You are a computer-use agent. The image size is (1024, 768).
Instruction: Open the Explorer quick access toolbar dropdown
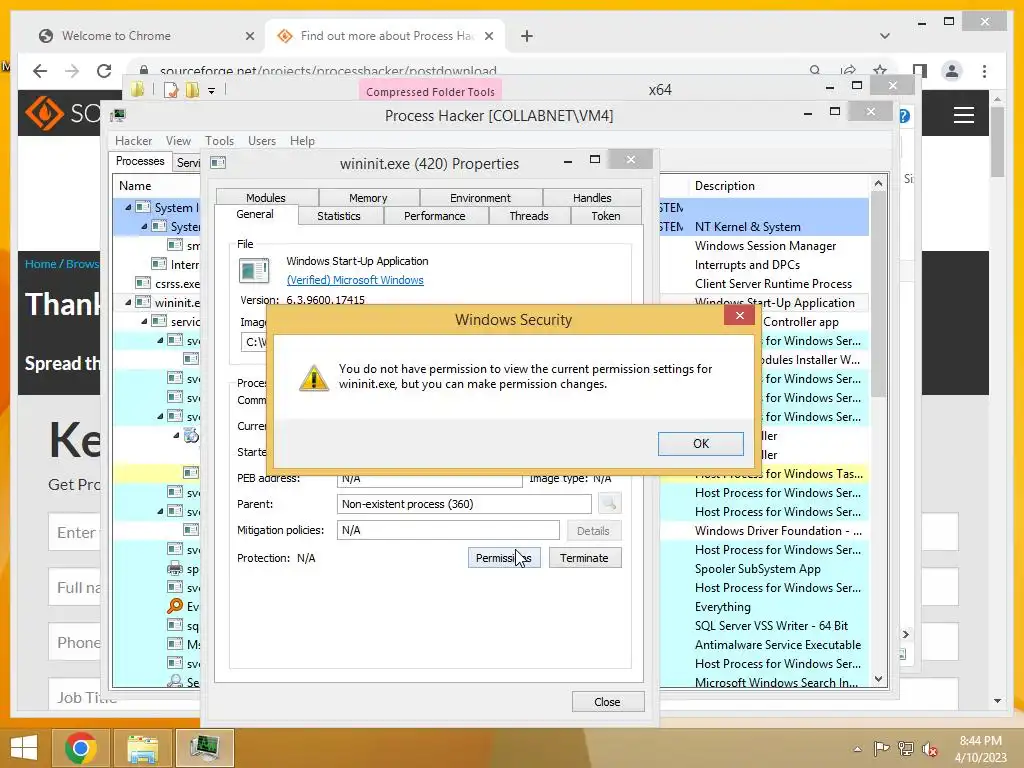212,91
